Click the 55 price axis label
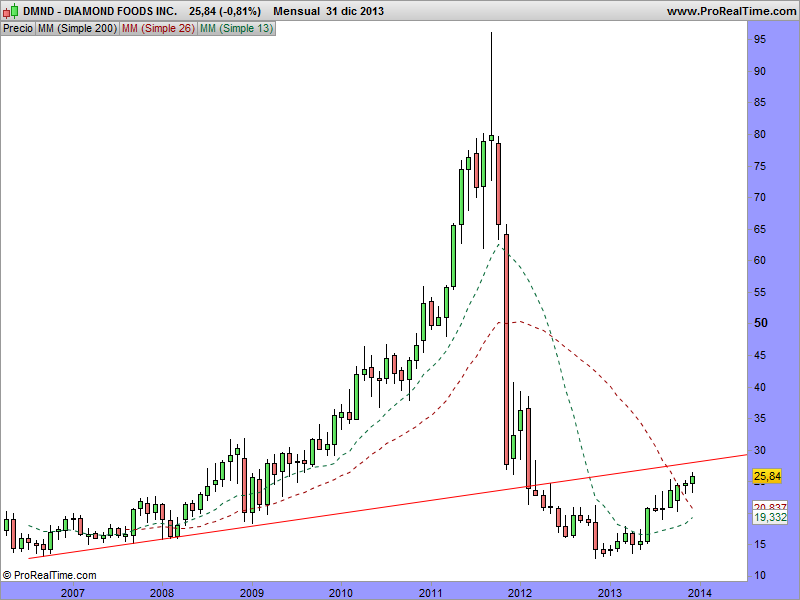The height and width of the screenshot is (600, 800). pyautogui.click(x=760, y=292)
